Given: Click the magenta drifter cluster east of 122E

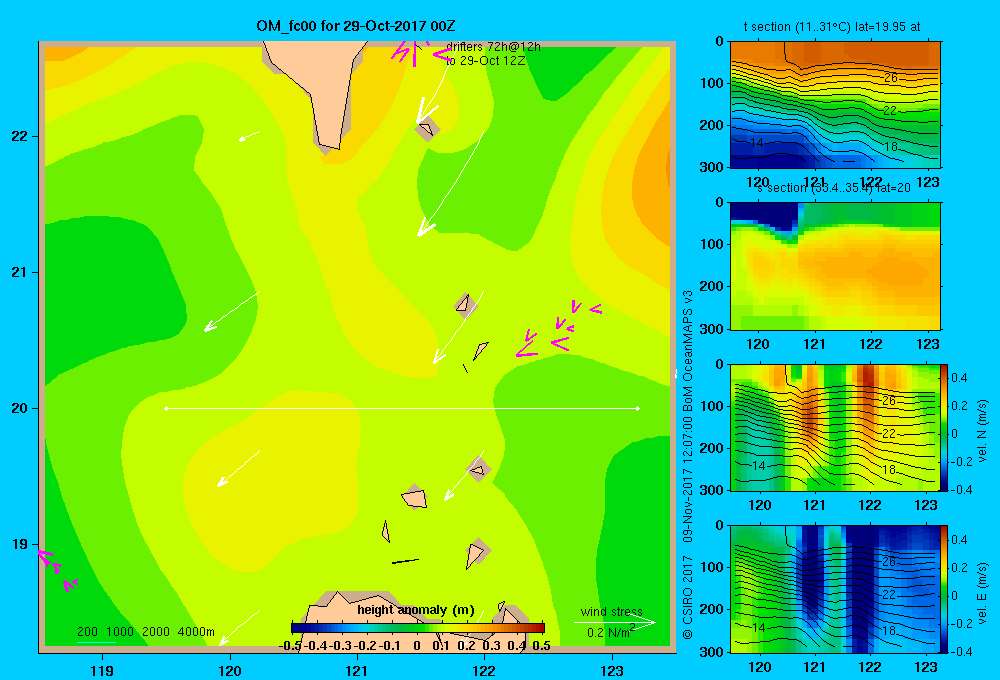Looking at the screenshot, I should [558, 329].
